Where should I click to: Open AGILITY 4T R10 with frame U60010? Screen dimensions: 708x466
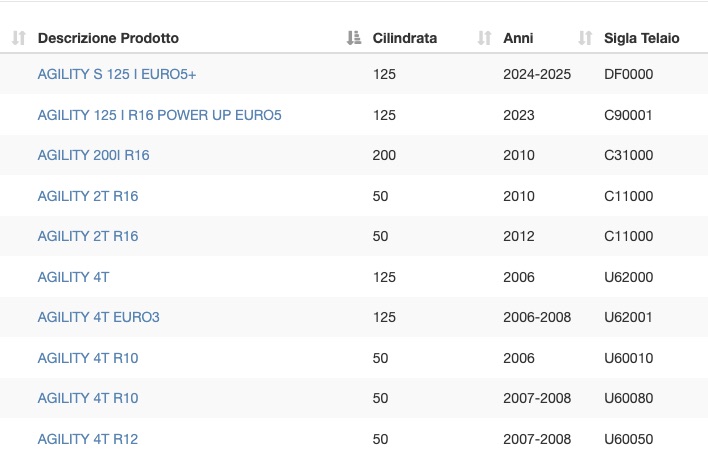tap(88, 358)
